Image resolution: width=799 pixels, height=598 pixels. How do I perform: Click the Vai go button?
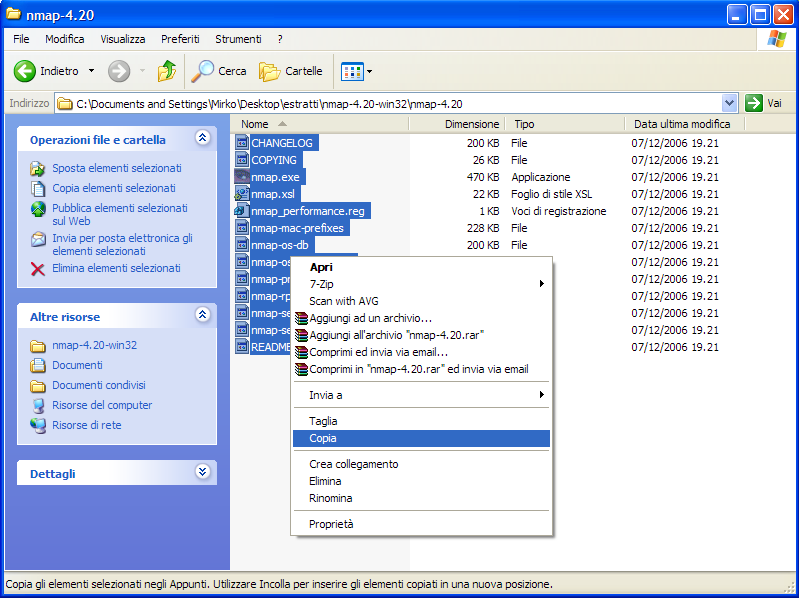click(x=764, y=103)
